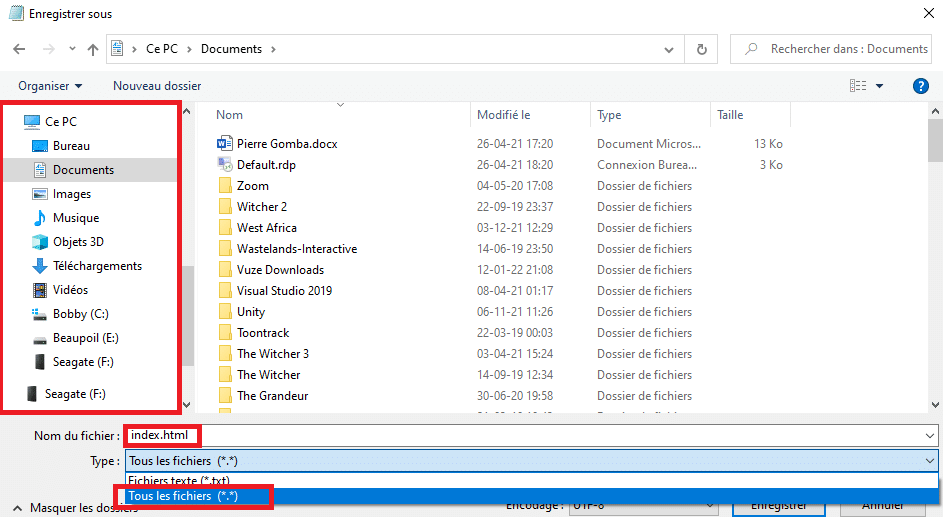Click the Nouveau dossier button

(157, 86)
